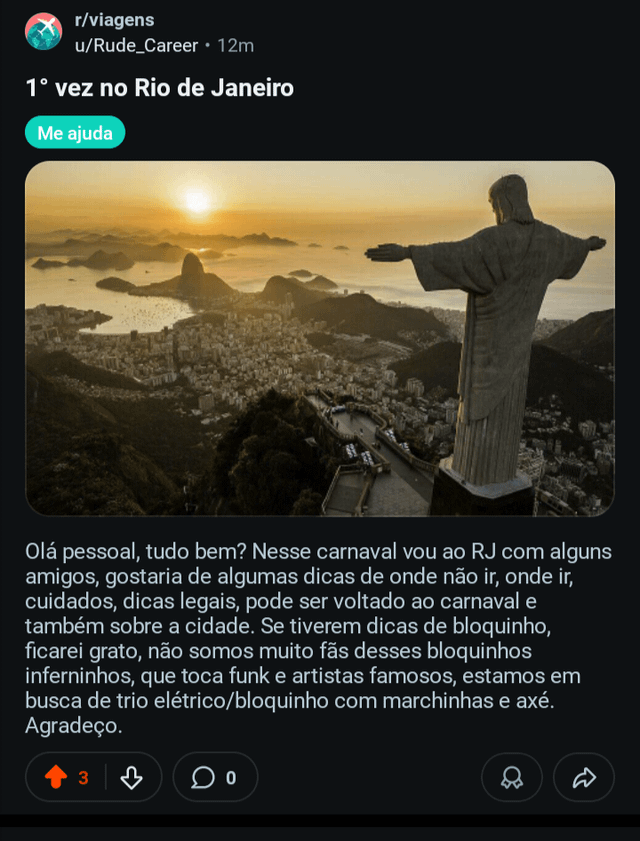Screen dimensions: 640x841
Task: Downvote the post with the down arrow
Action: (131, 777)
